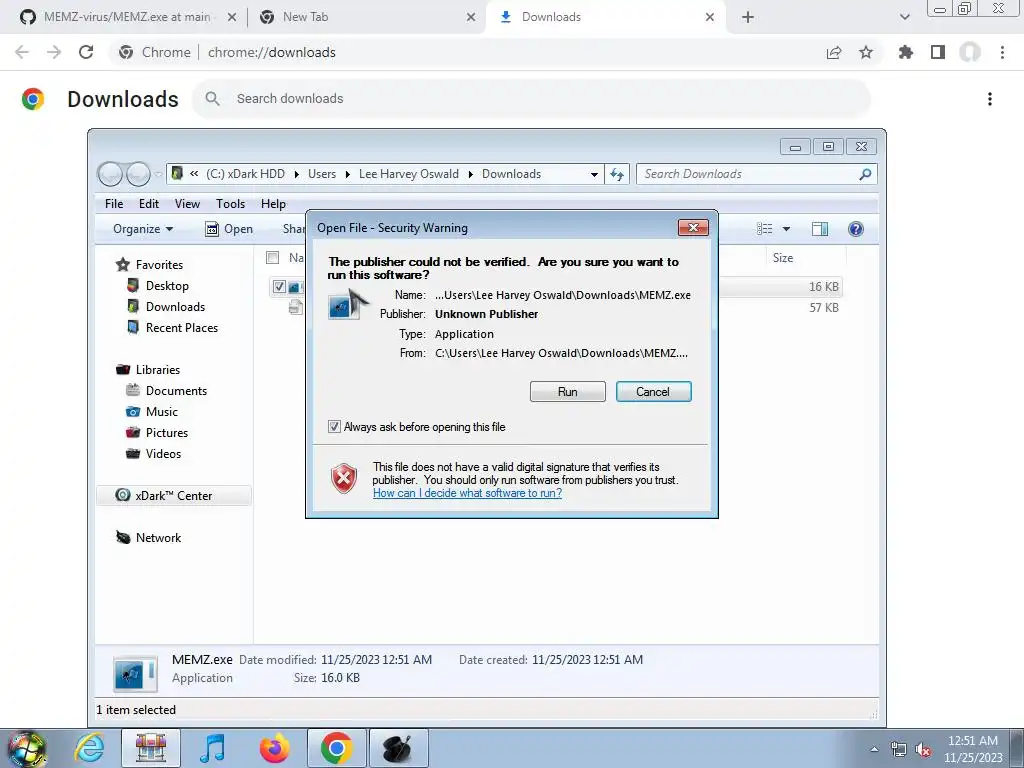Click Search downloads field in Chrome
1024x768 pixels.
click(532, 99)
